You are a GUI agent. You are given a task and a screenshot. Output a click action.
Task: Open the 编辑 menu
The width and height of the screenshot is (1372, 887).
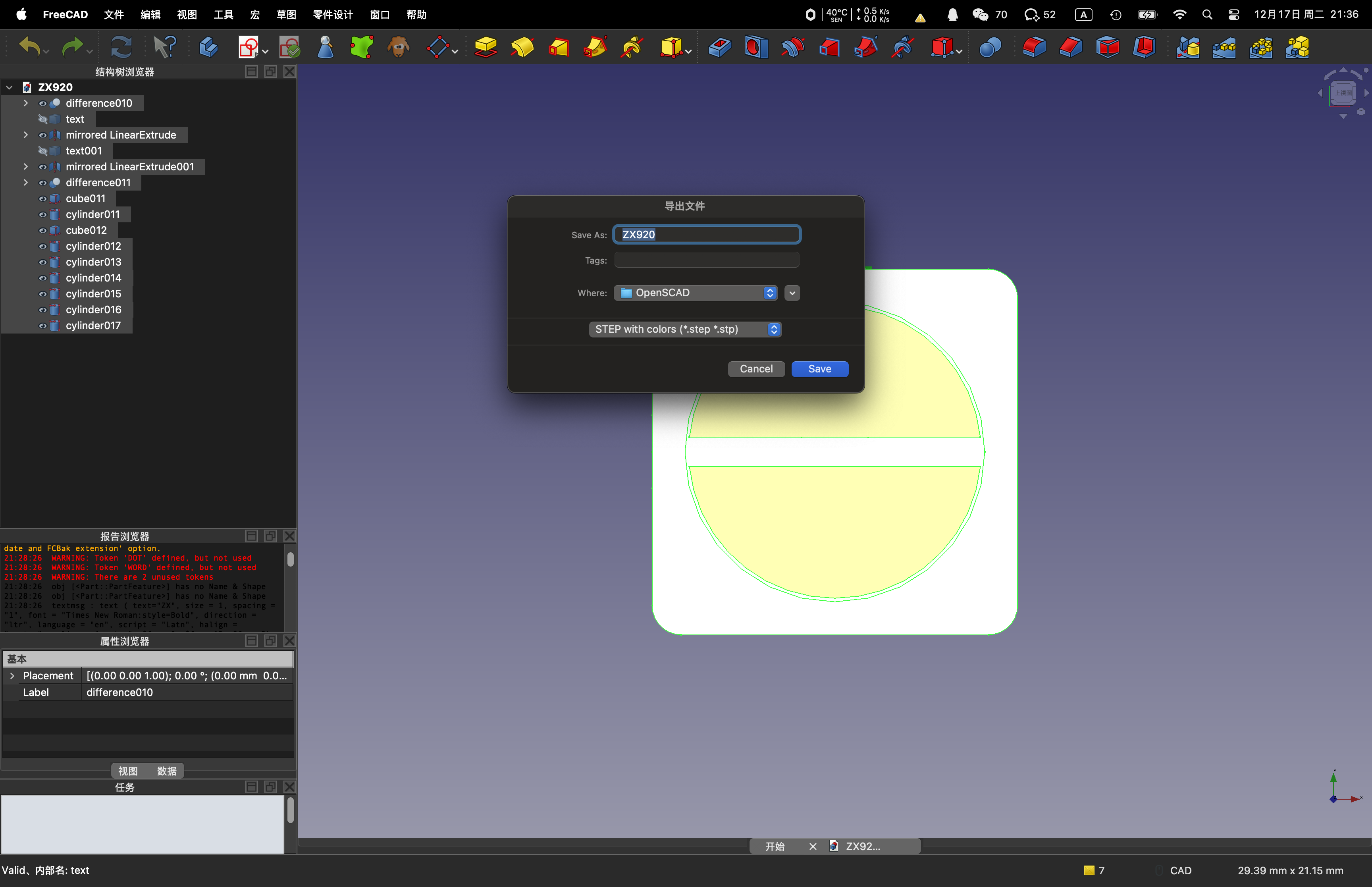(150, 14)
